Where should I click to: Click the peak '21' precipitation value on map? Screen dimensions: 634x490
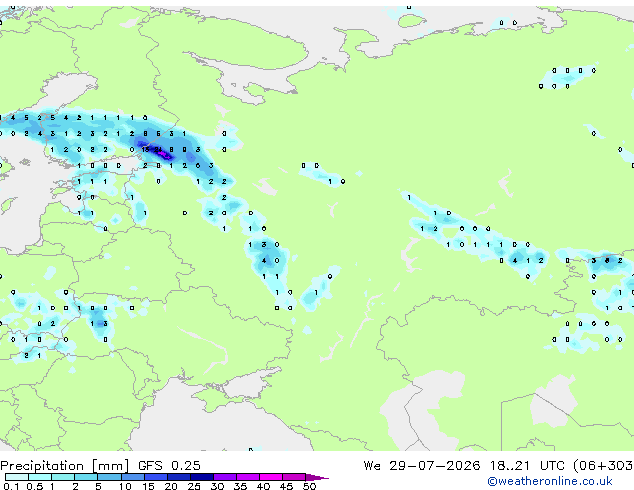click(x=158, y=150)
